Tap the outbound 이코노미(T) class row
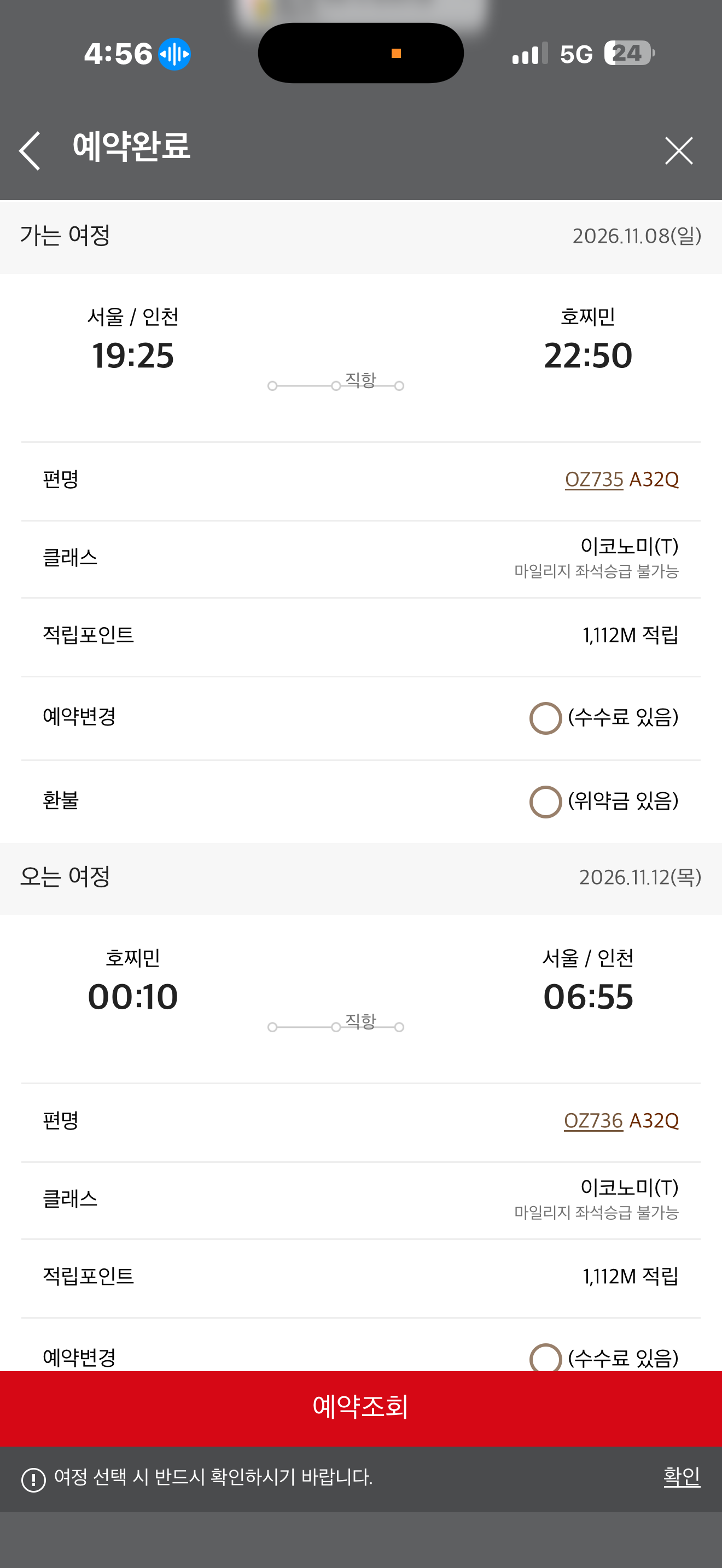Screen dimensions: 722x1568 point(360,558)
